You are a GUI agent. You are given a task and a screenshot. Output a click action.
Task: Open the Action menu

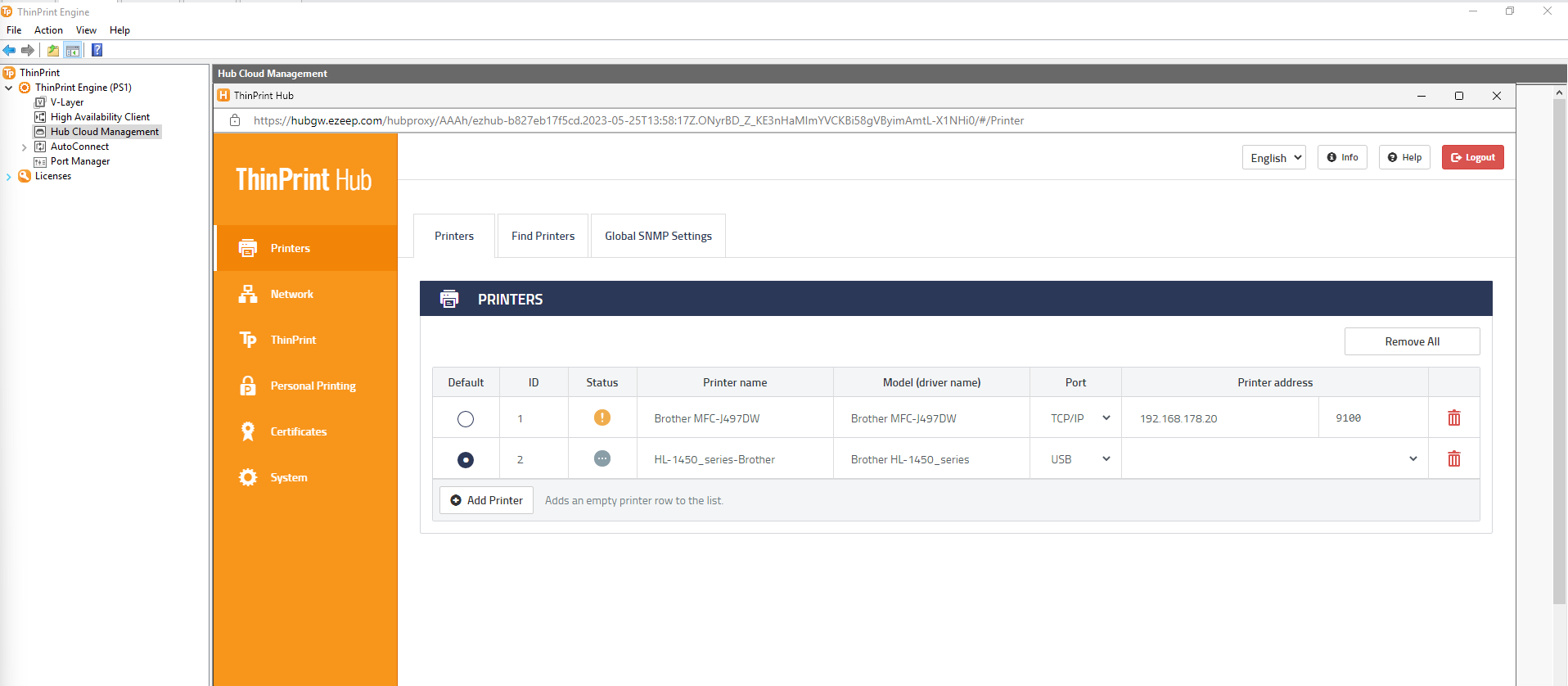pos(48,30)
